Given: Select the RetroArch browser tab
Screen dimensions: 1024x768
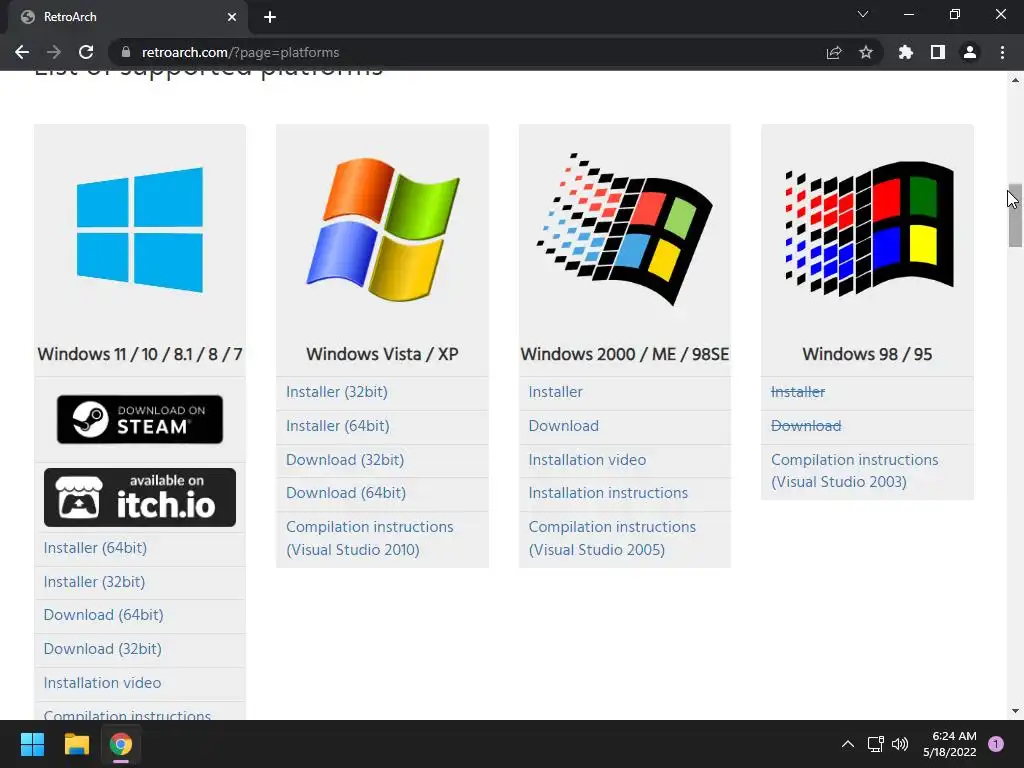Looking at the screenshot, I should [127, 17].
